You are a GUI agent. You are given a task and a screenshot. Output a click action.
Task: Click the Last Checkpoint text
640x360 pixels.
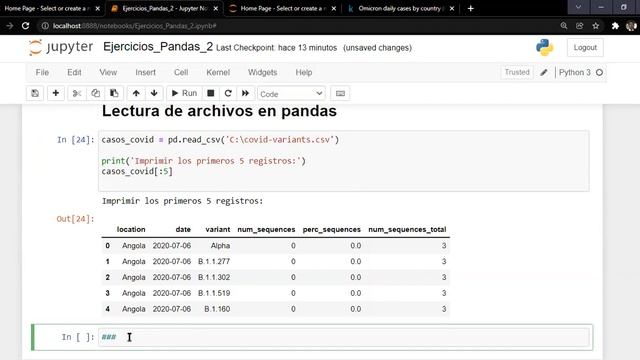[277, 48]
